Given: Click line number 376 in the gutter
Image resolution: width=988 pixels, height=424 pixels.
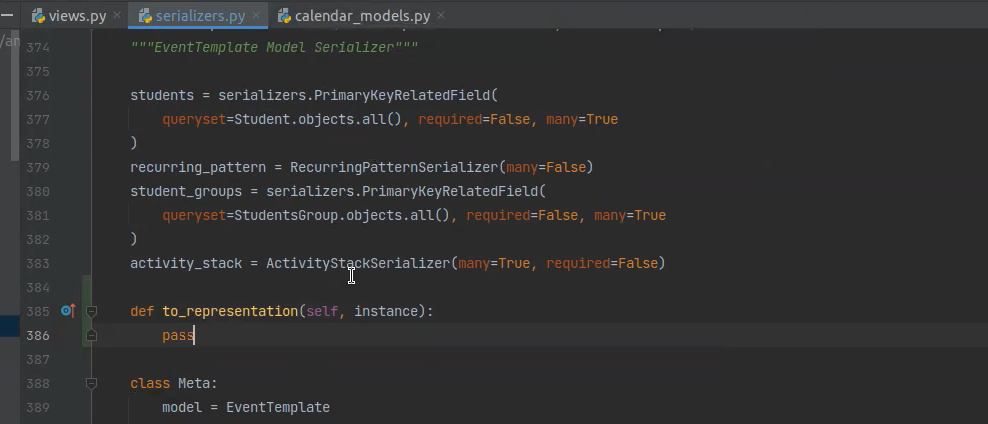Looking at the screenshot, I should [38, 95].
